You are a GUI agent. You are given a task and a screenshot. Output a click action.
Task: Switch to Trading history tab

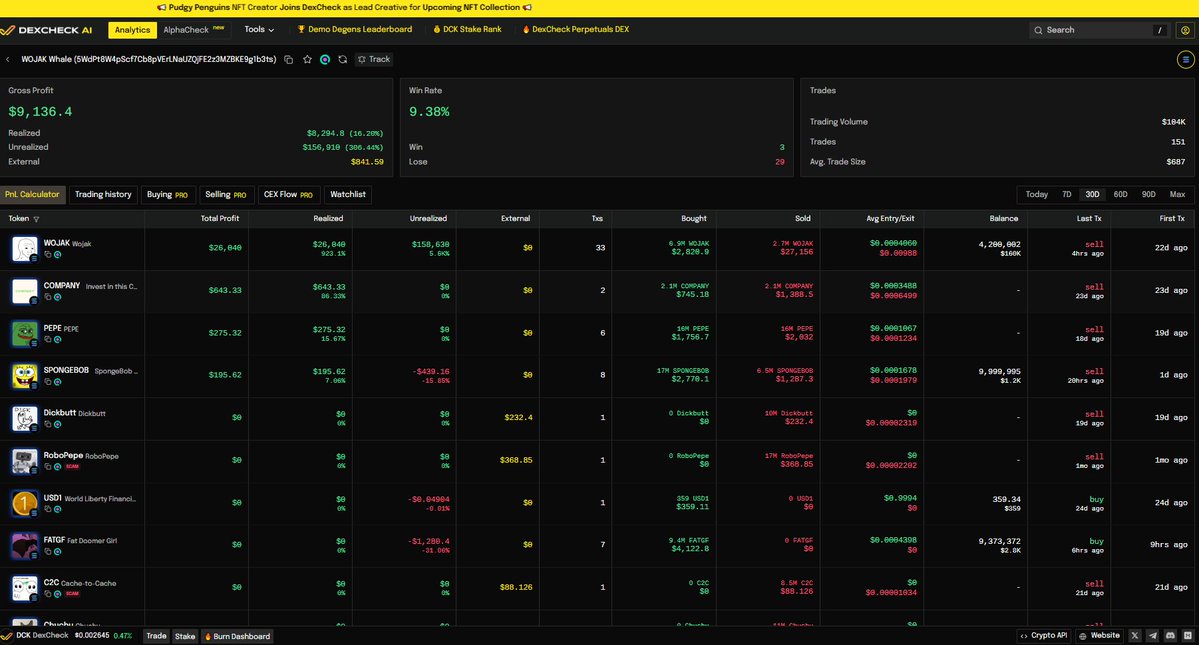(x=103, y=195)
